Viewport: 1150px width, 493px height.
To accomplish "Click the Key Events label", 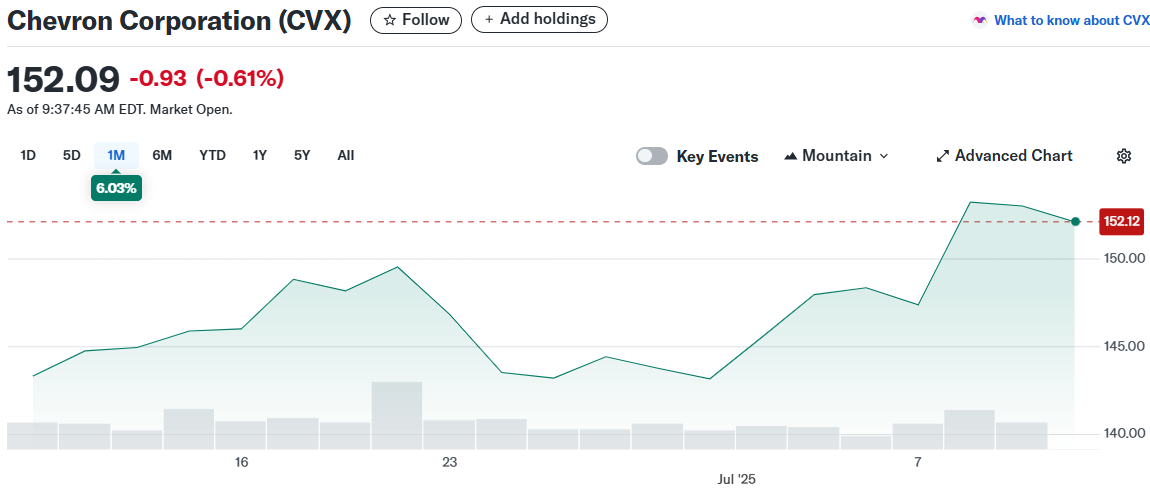I will [x=717, y=156].
